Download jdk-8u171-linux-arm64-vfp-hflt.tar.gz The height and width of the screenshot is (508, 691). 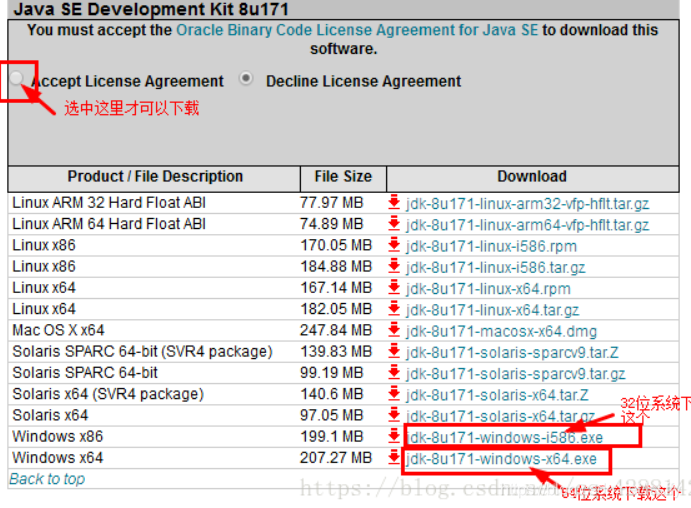527,225
